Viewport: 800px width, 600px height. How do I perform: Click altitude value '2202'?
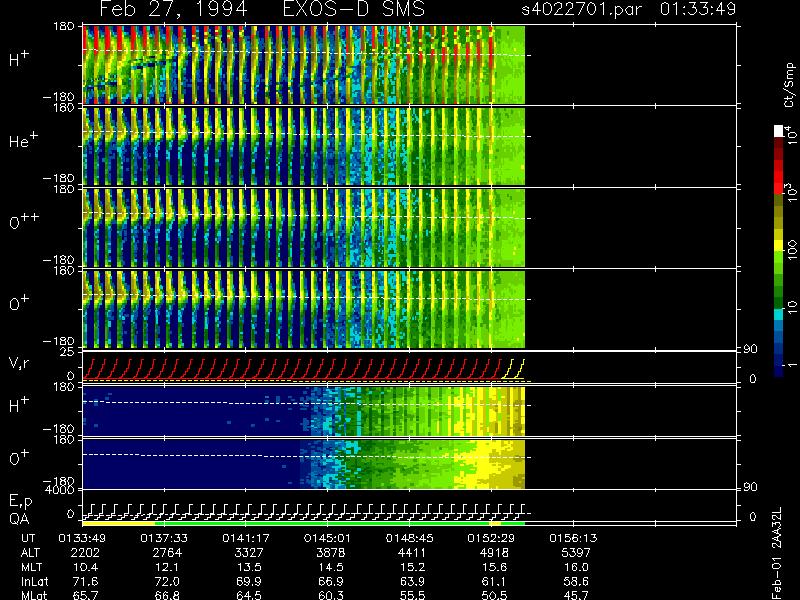[85, 553]
